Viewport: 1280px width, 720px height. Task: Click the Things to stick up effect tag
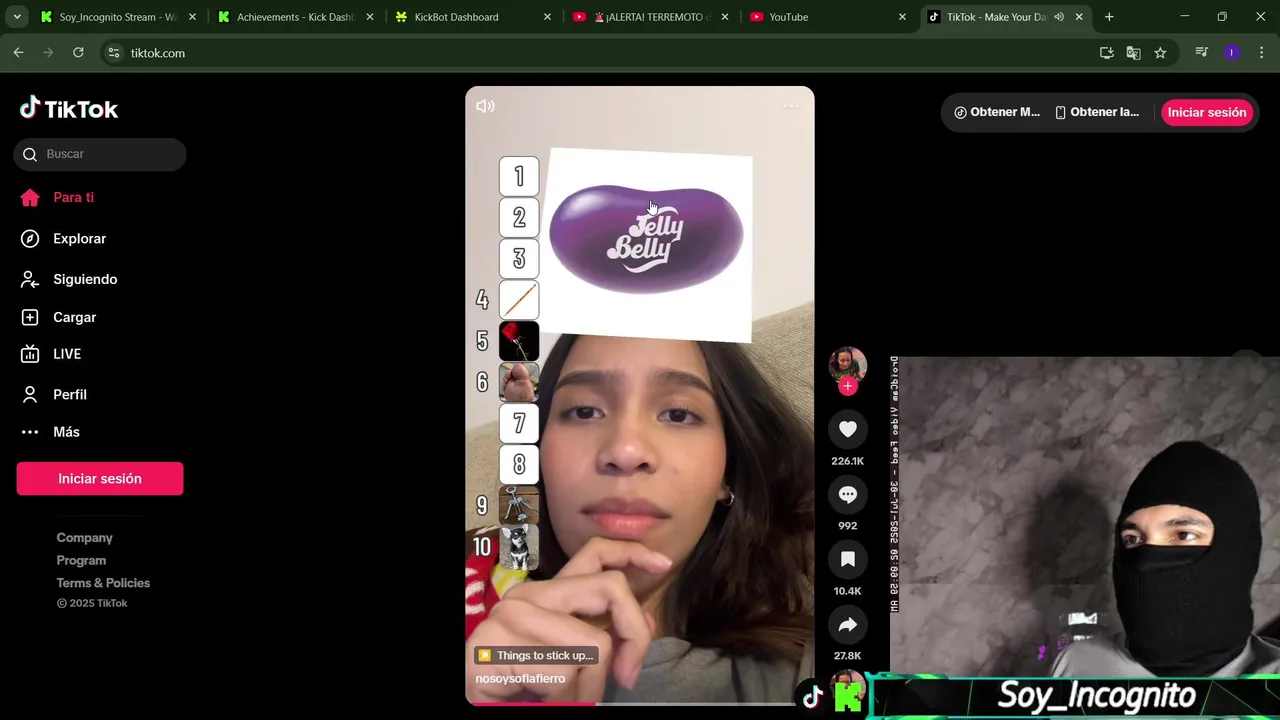(x=536, y=655)
